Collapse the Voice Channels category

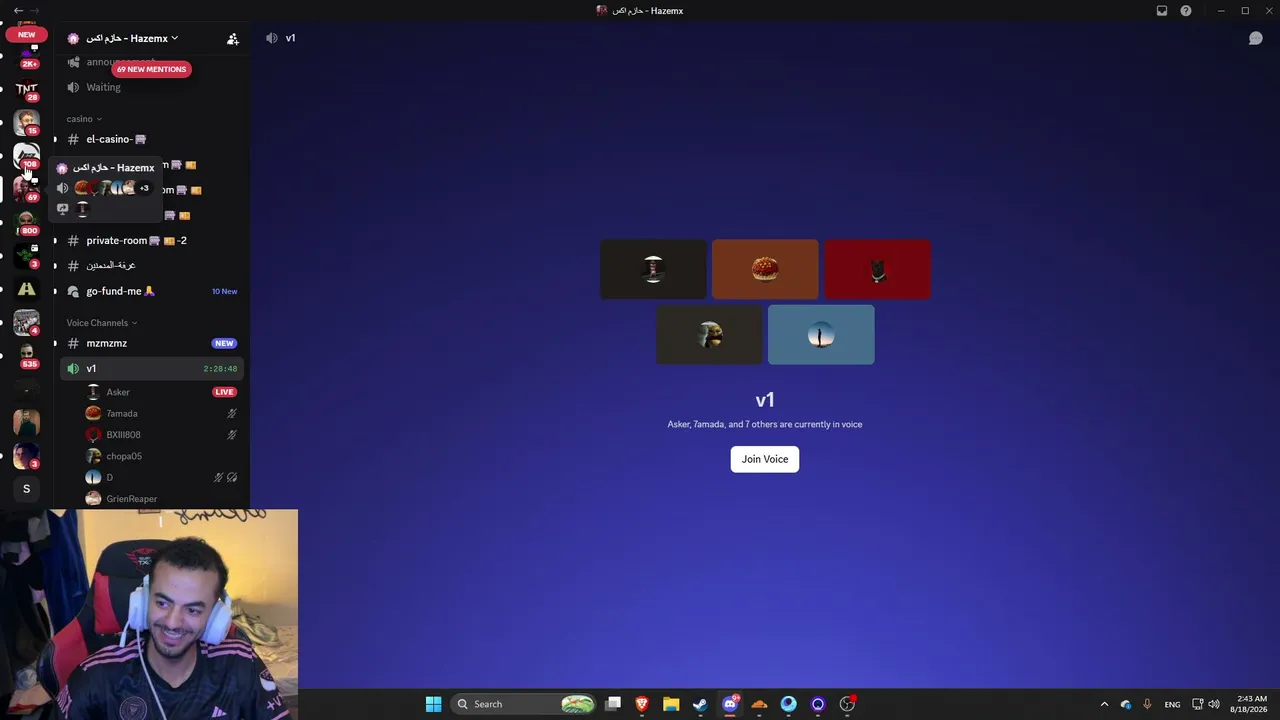tap(102, 323)
